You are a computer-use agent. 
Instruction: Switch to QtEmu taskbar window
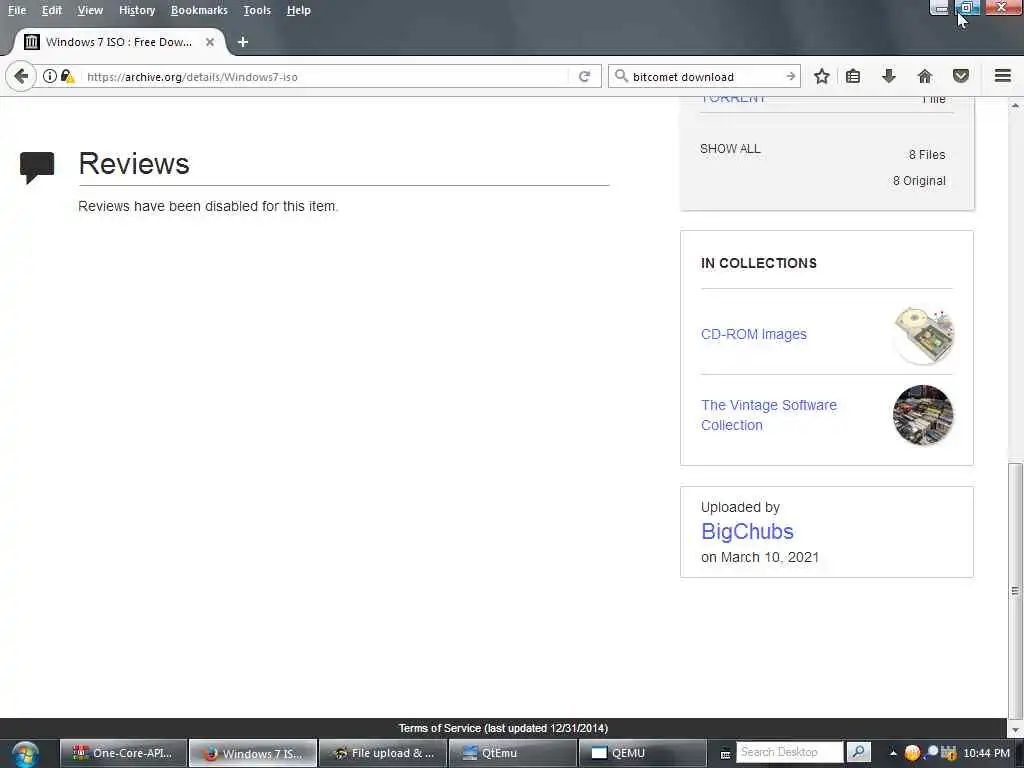tap(513, 753)
